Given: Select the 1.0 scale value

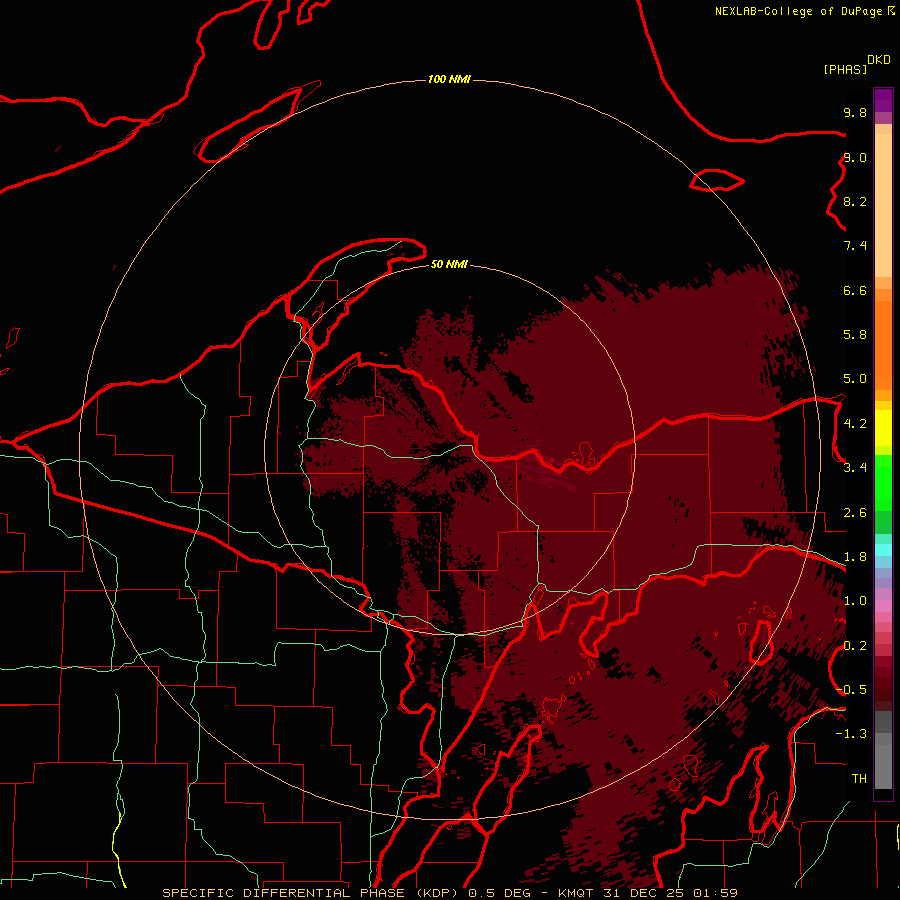Looking at the screenshot, I should (855, 601).
